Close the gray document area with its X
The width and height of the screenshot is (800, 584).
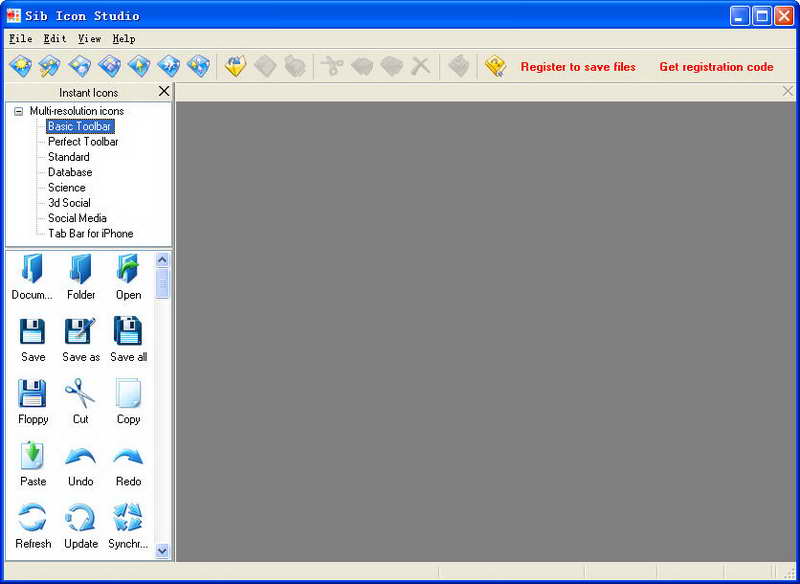coord(788,91)
